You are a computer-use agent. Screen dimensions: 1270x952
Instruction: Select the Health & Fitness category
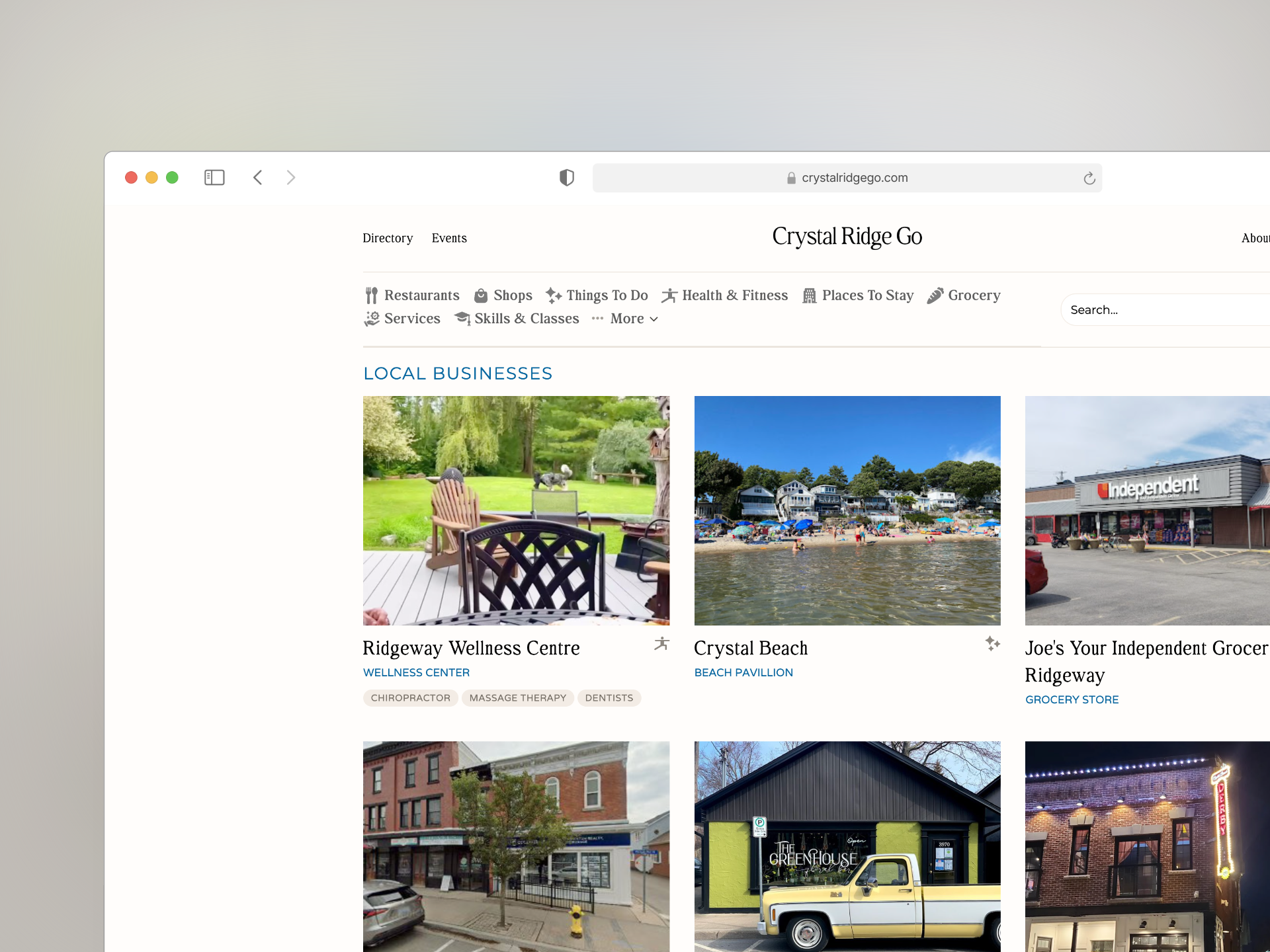tap(735, 296)
